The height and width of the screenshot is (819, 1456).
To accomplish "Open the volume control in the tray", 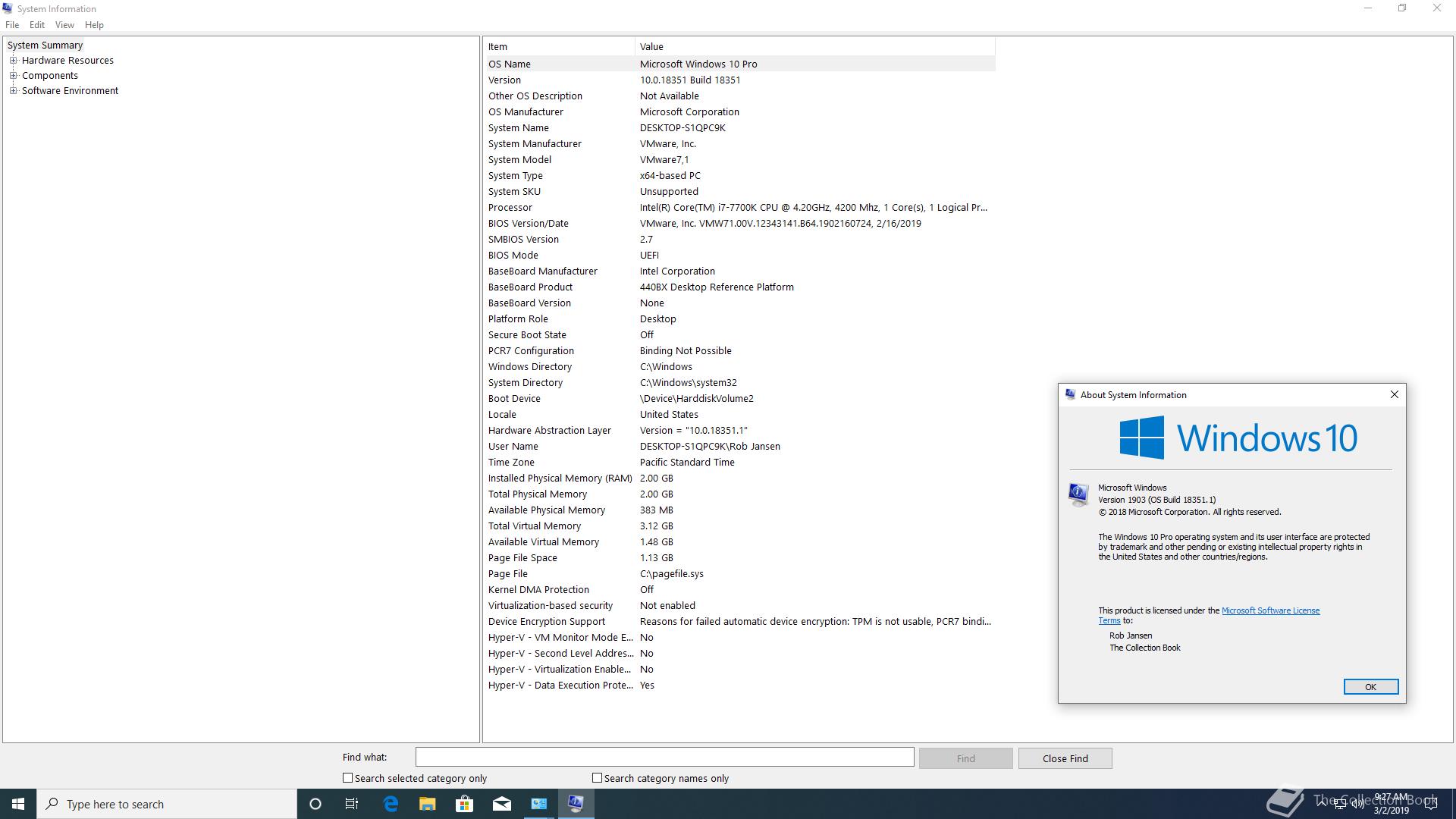I will [1357, 805].
